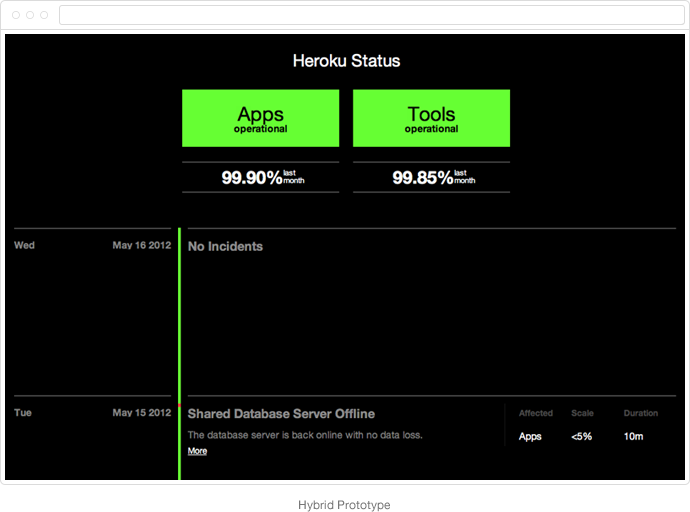The image size is (690, 512).
Task: Click the Scale value of <5%
Action: click(581, 436)
